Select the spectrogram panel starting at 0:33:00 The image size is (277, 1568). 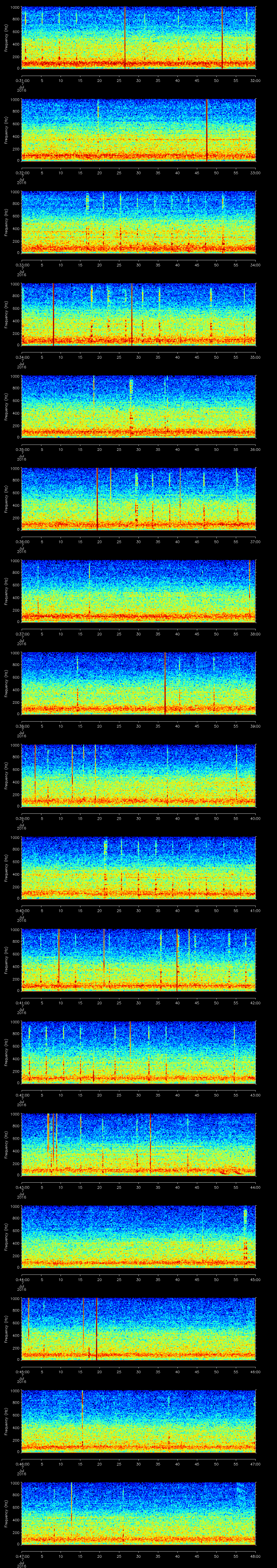click(138, 222)
